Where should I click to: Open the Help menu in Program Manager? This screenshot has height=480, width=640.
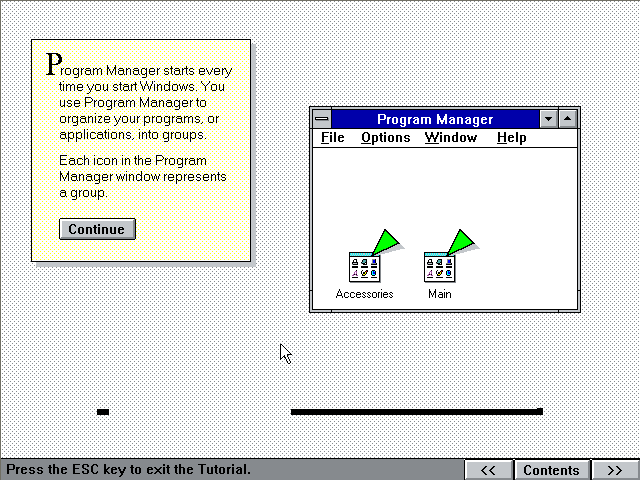coord(511,138)
